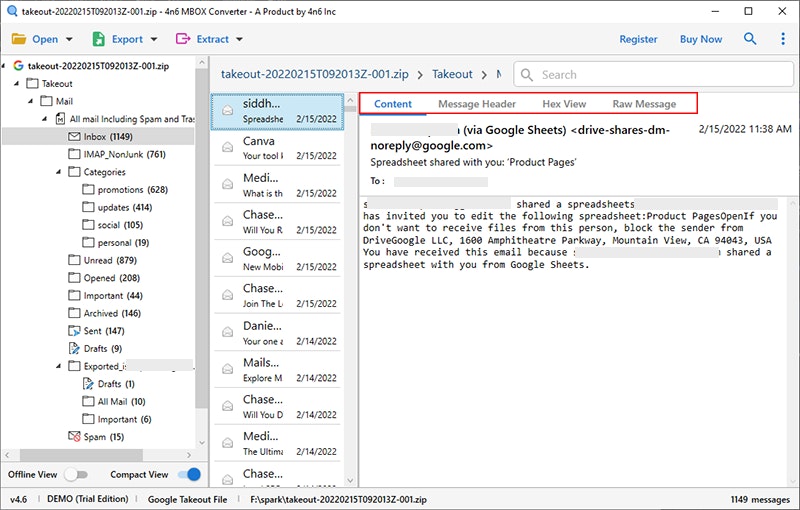Collapse the takeout zip root node
The image size is (800, 510).
pos(4,66)
